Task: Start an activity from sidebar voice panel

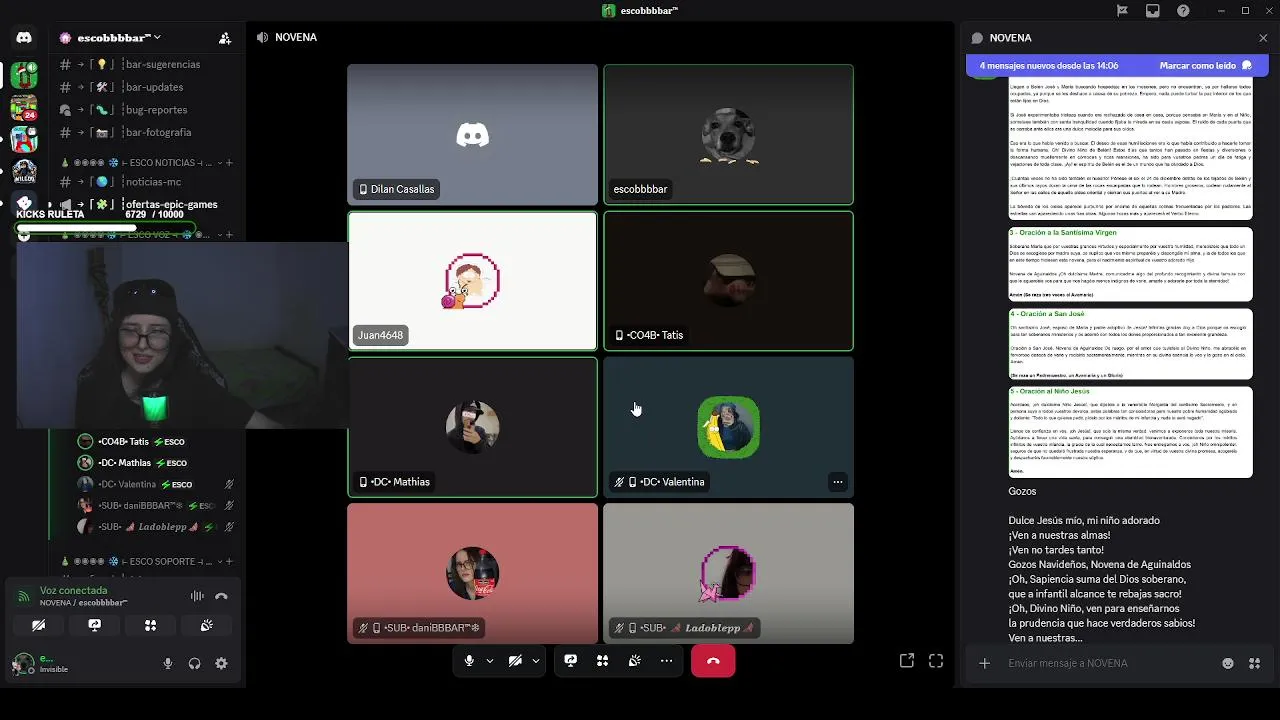Action: (150, 625)
